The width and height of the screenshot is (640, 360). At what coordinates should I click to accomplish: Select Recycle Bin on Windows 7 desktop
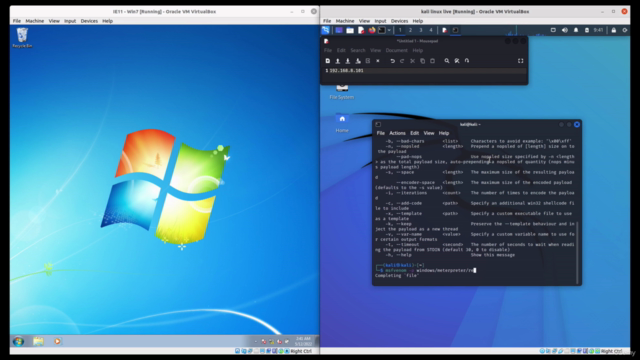[22, 38]
